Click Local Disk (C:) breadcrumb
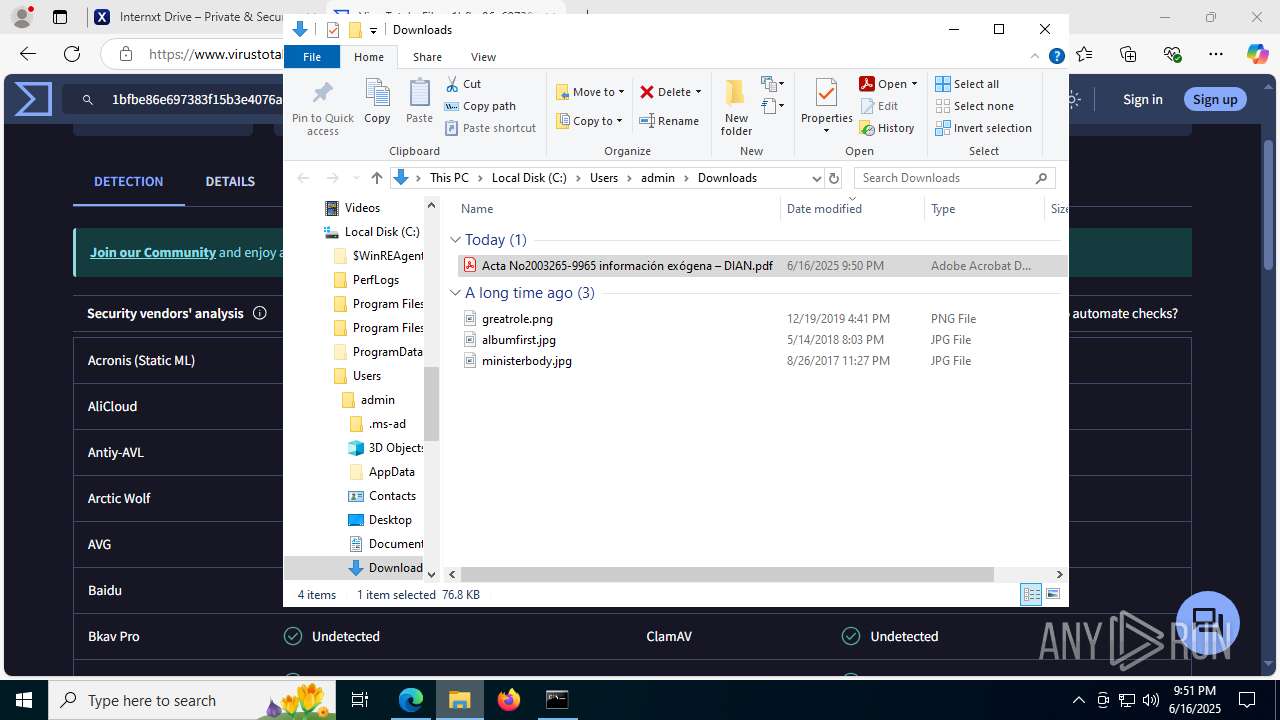 pyautogui.click(x=529, y=178)
